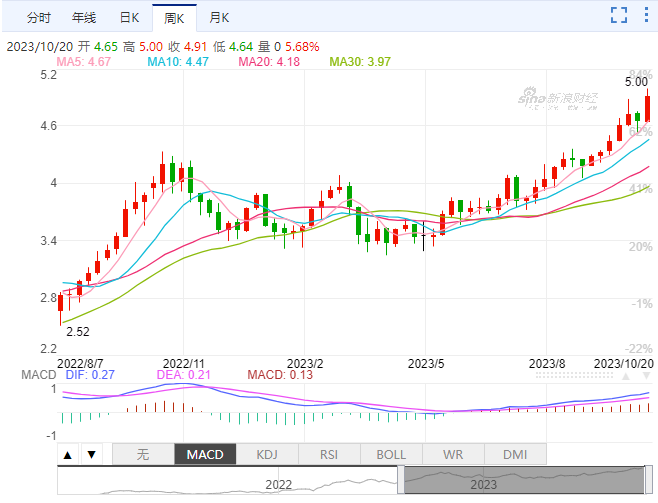The width and height of the screenshot is (658, 503).
Task: Switch indicator to WR
Action: point(453,454)
